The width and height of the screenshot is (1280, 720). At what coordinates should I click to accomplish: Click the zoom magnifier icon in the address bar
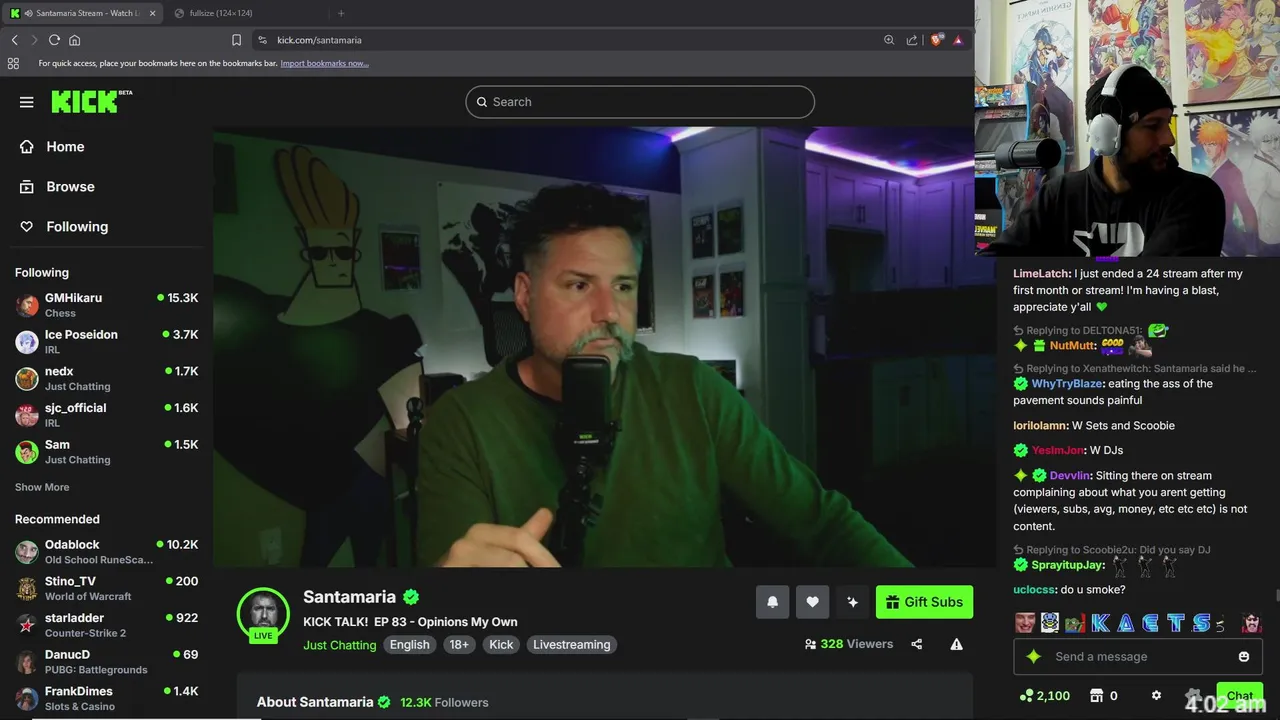click(889, 40)
